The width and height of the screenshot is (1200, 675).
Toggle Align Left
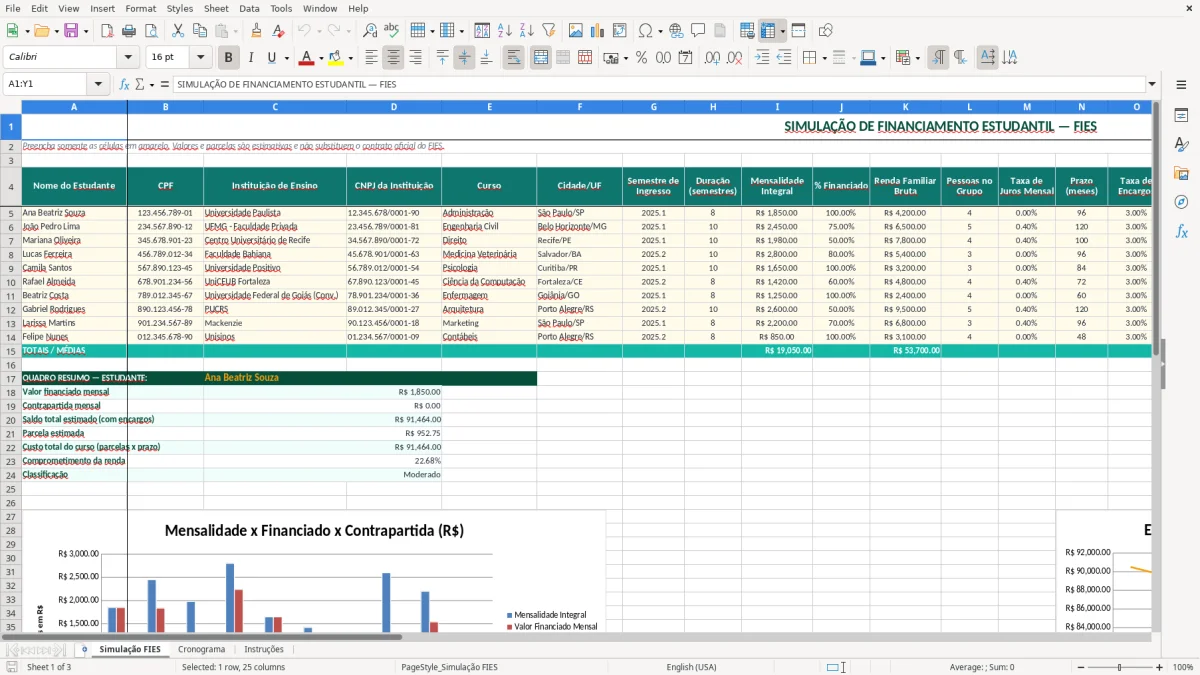coord(371,58)
